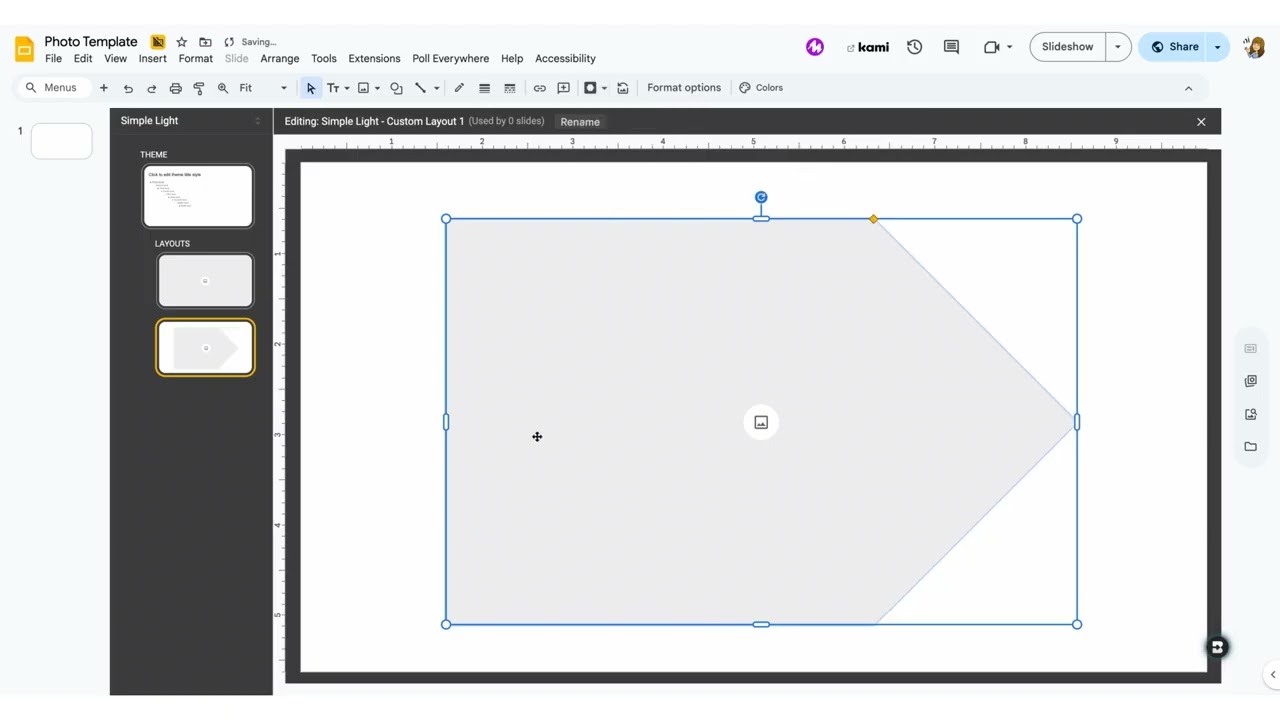
Task: Select the paint format tool
Action: coord(199,88)
